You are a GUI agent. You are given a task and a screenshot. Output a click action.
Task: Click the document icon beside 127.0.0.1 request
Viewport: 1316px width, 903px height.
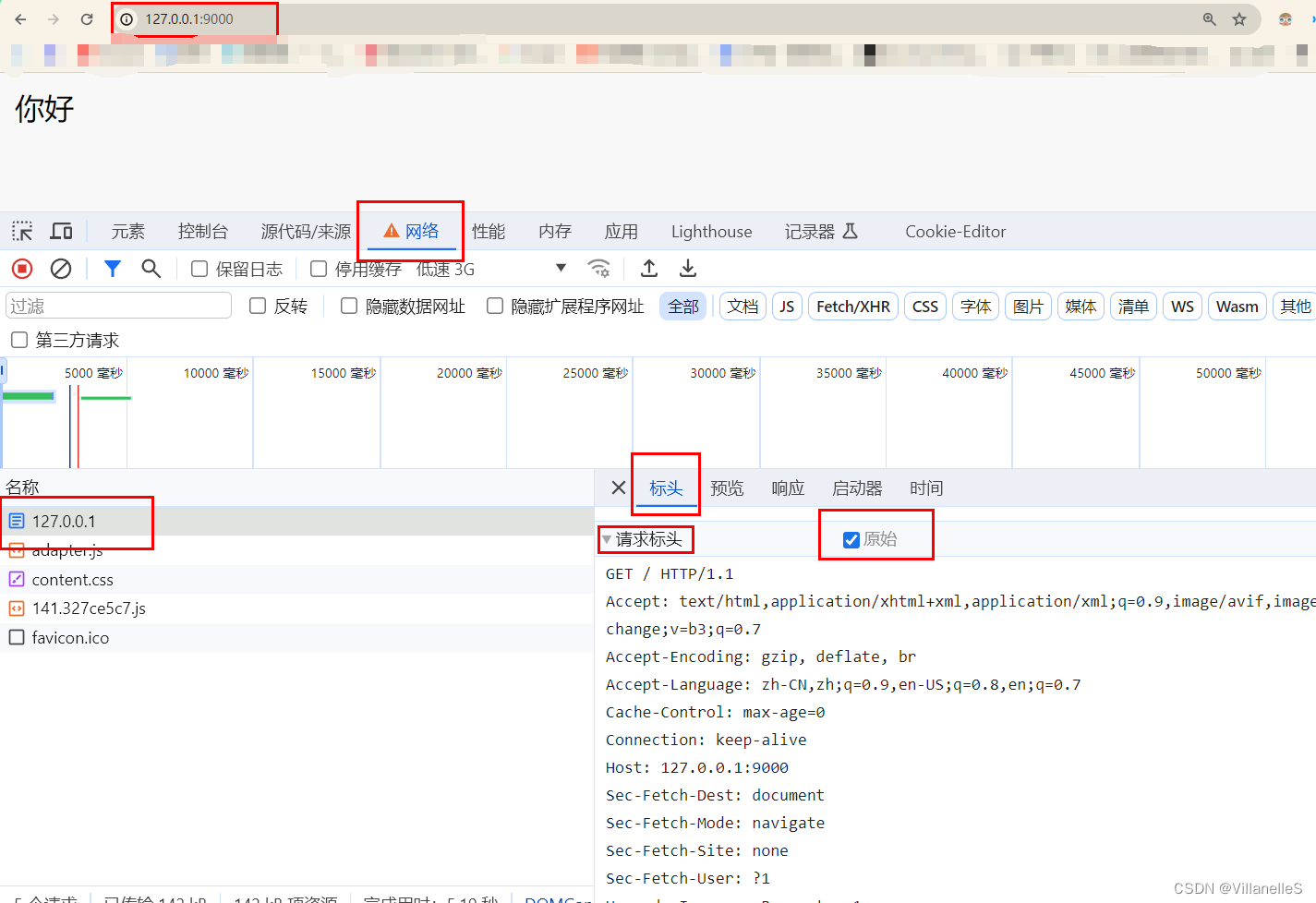[x=17, y=521]
